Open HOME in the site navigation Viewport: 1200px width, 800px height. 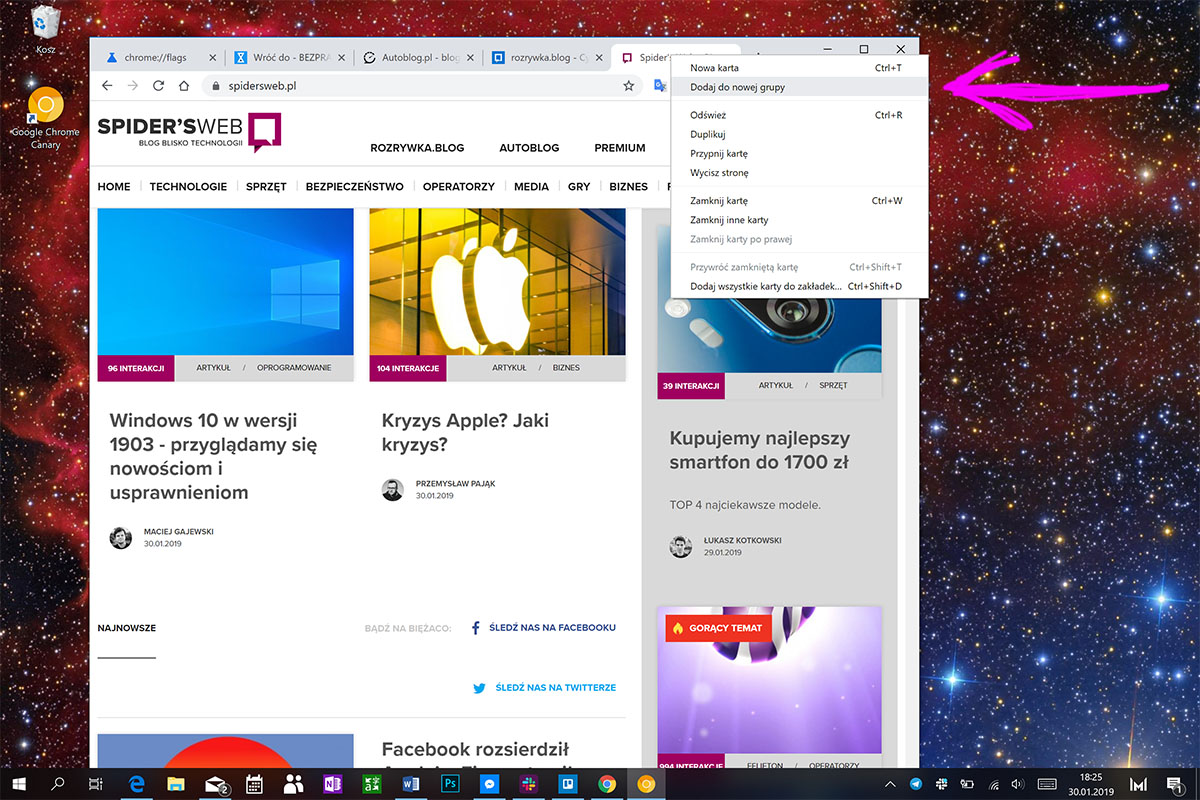(x=114, y=186)
